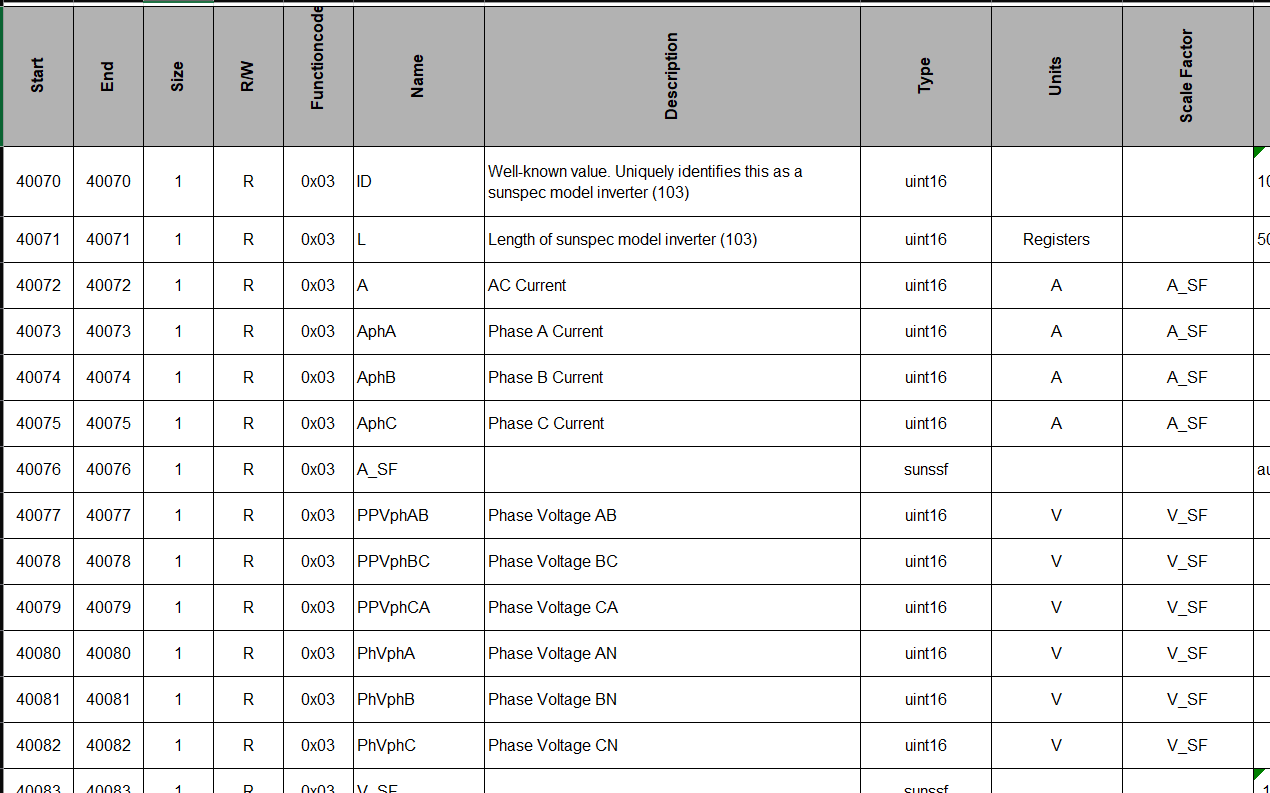Select the 'Phase Voltage CN' description cell
Screen dimensions: 1270x793
coord(671,746)
